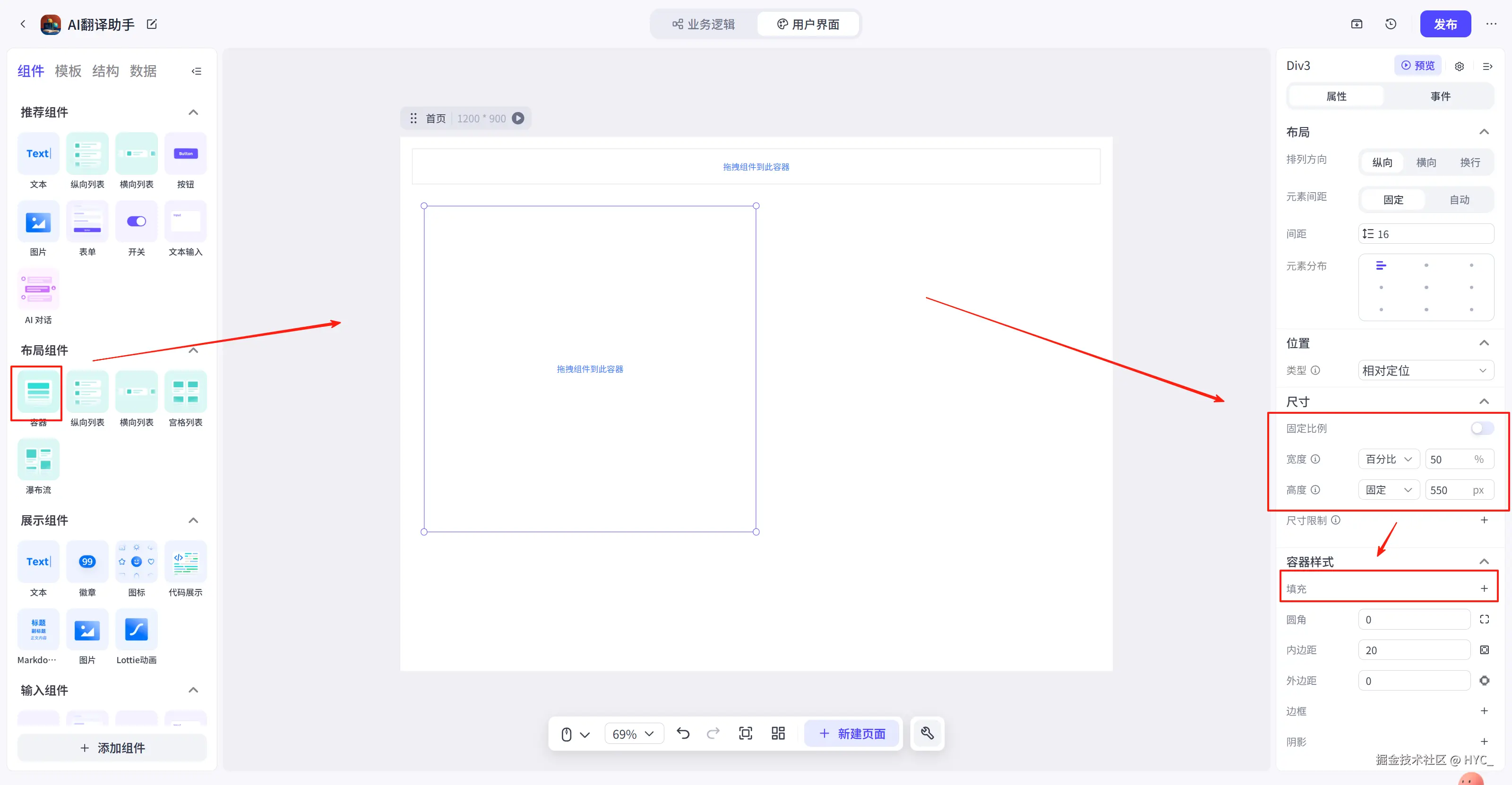Set 排列方向 to 换行
The width and height of the screenshot is (1512, 785).
pos(1470,162)
